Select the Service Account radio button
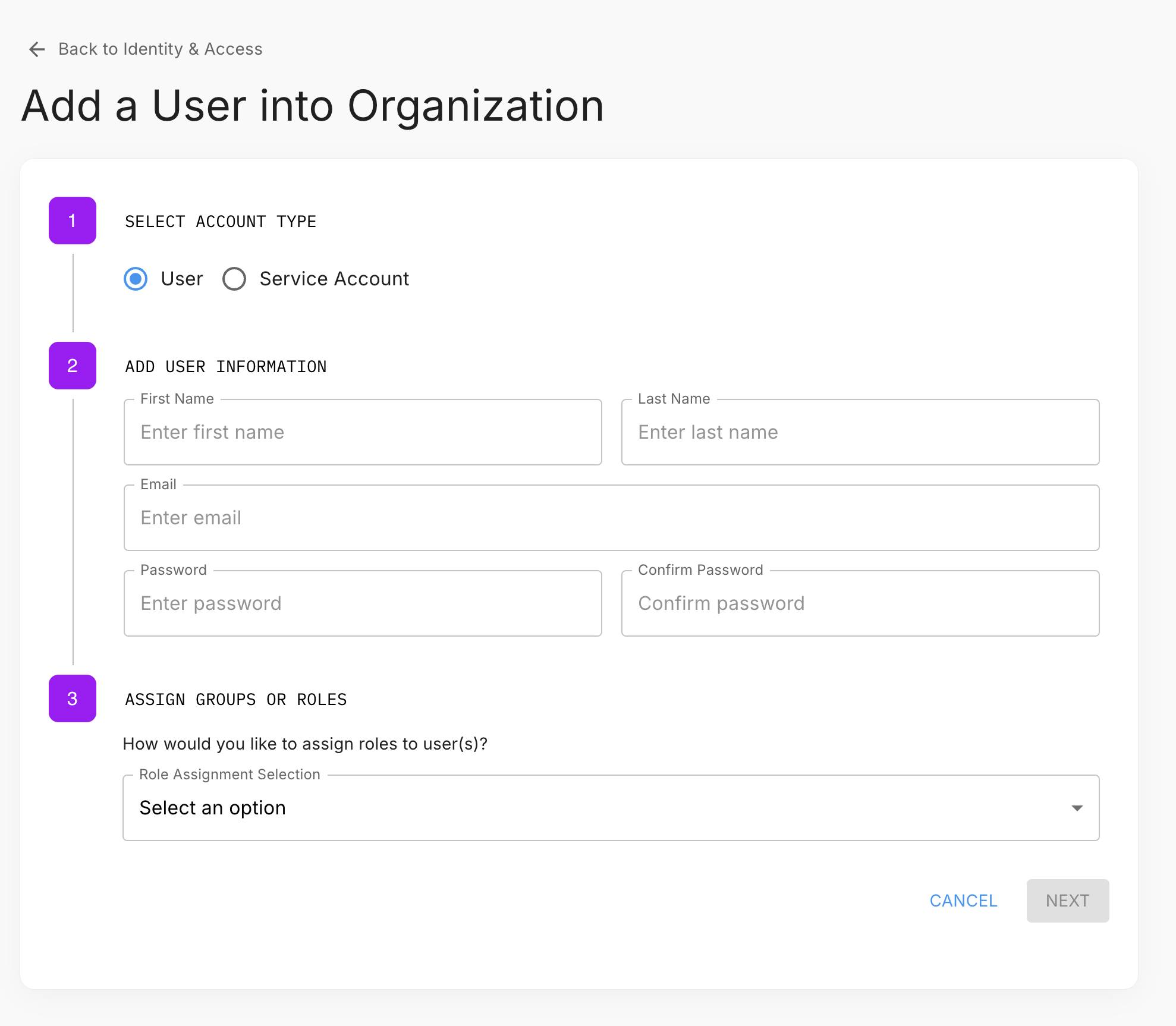This screenshot has height=1026, width=1176. 234,279
